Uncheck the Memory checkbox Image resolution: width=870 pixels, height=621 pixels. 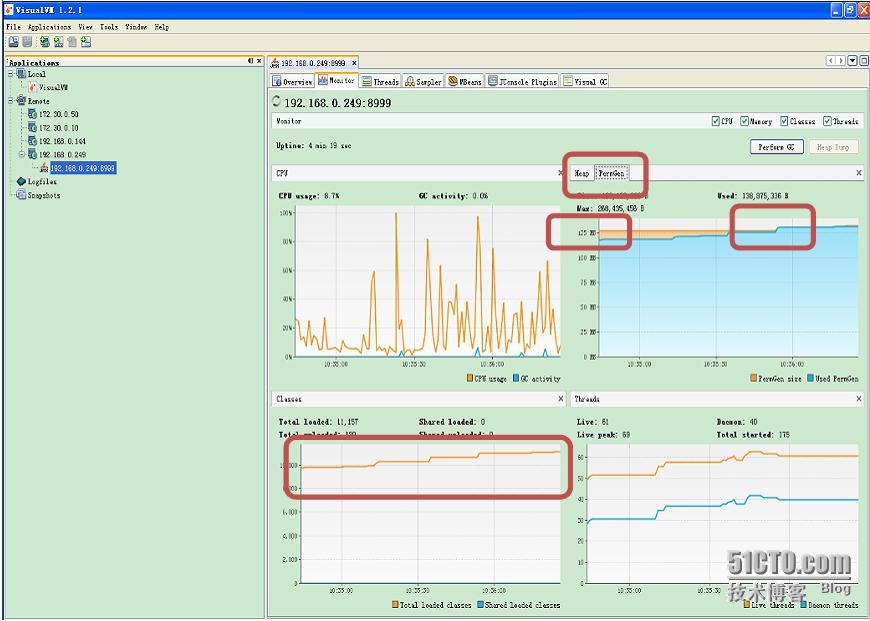(x=745, y=121)
